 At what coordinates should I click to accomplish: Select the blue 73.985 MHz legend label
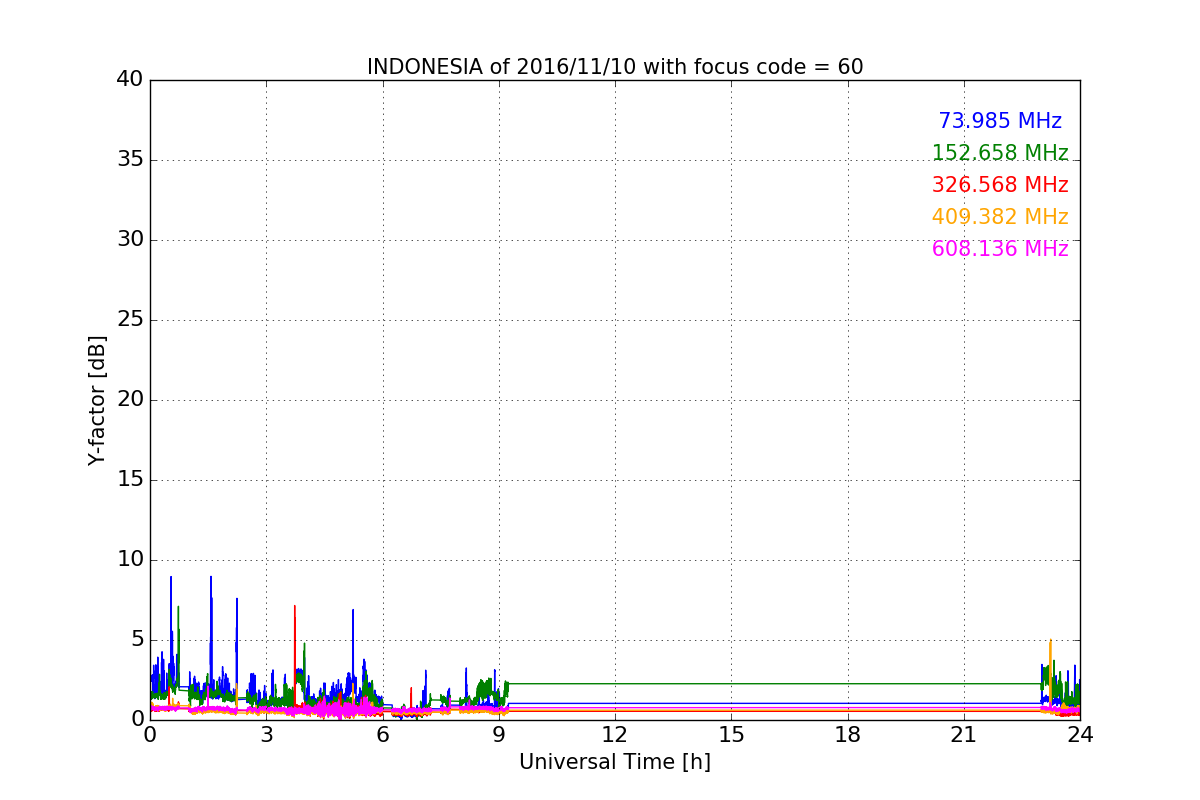coord(1000,121)
